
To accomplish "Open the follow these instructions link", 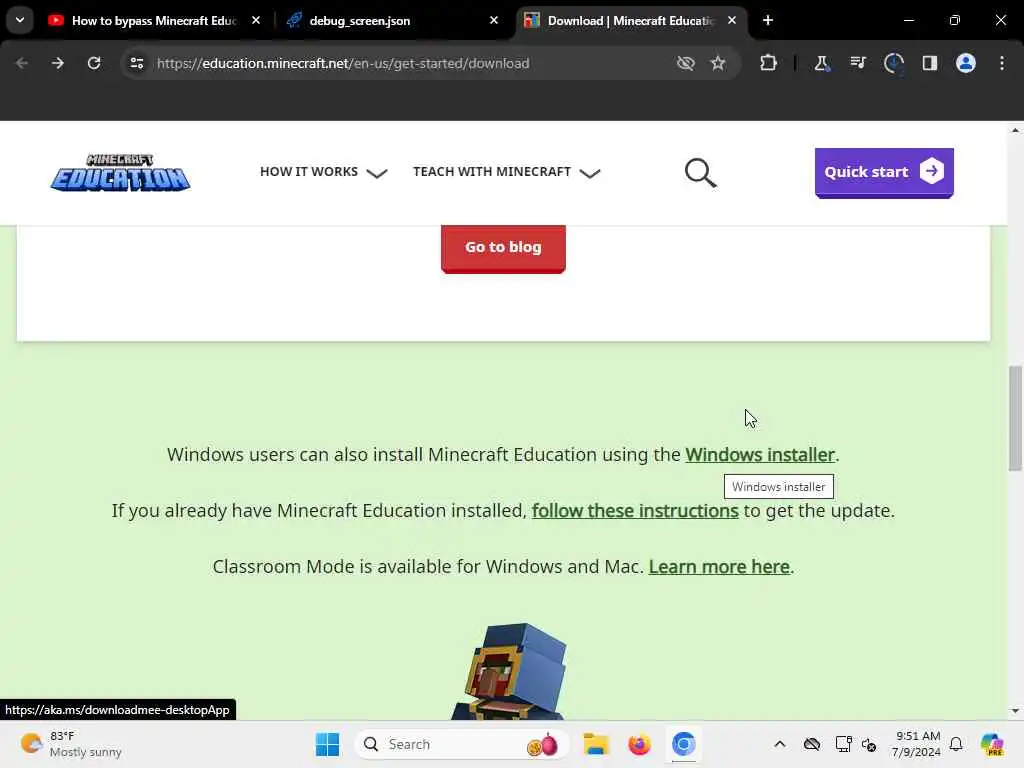I will coord(635,511).
